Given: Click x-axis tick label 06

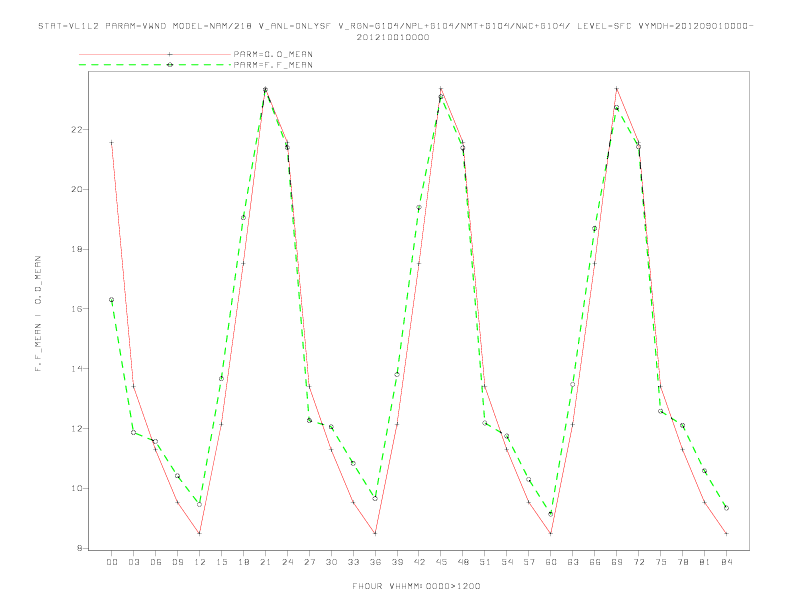Looking at the screenshot, I should [x=156, y=562].
